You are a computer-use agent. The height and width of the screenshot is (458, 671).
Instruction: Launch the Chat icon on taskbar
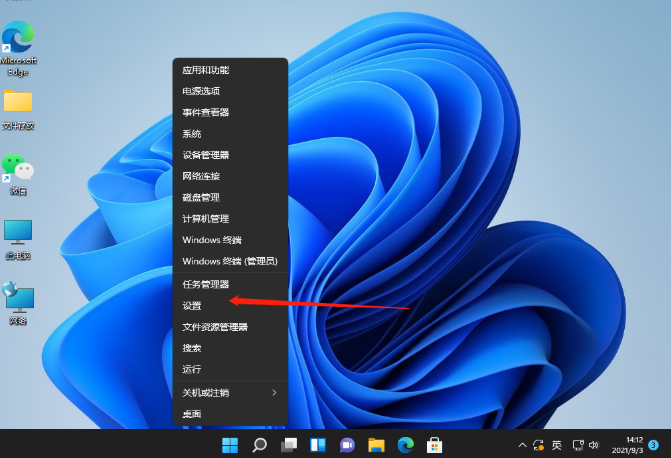click(x=347, y=444)
